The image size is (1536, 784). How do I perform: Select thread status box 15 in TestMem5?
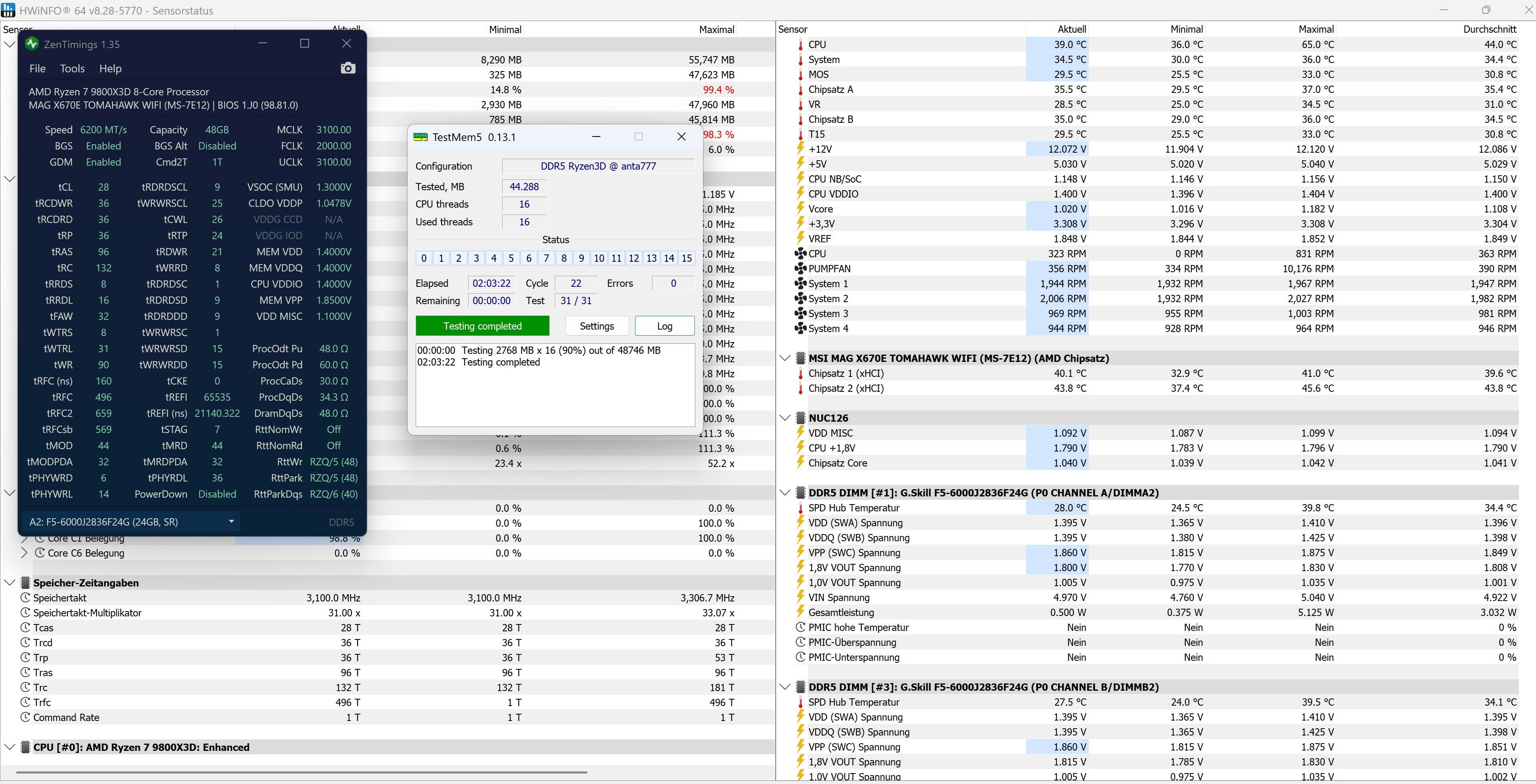tap(686, 258)
